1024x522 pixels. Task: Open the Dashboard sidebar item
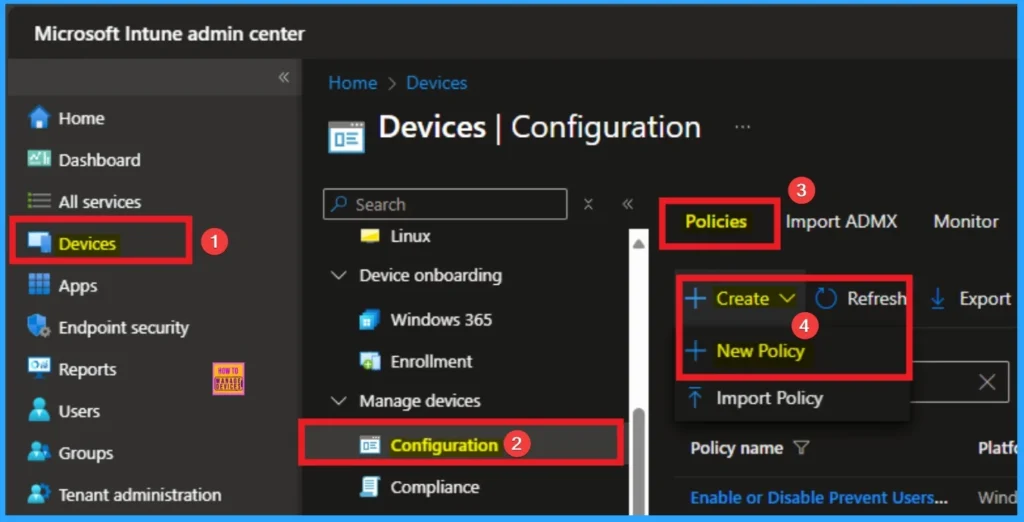[98, 160]
